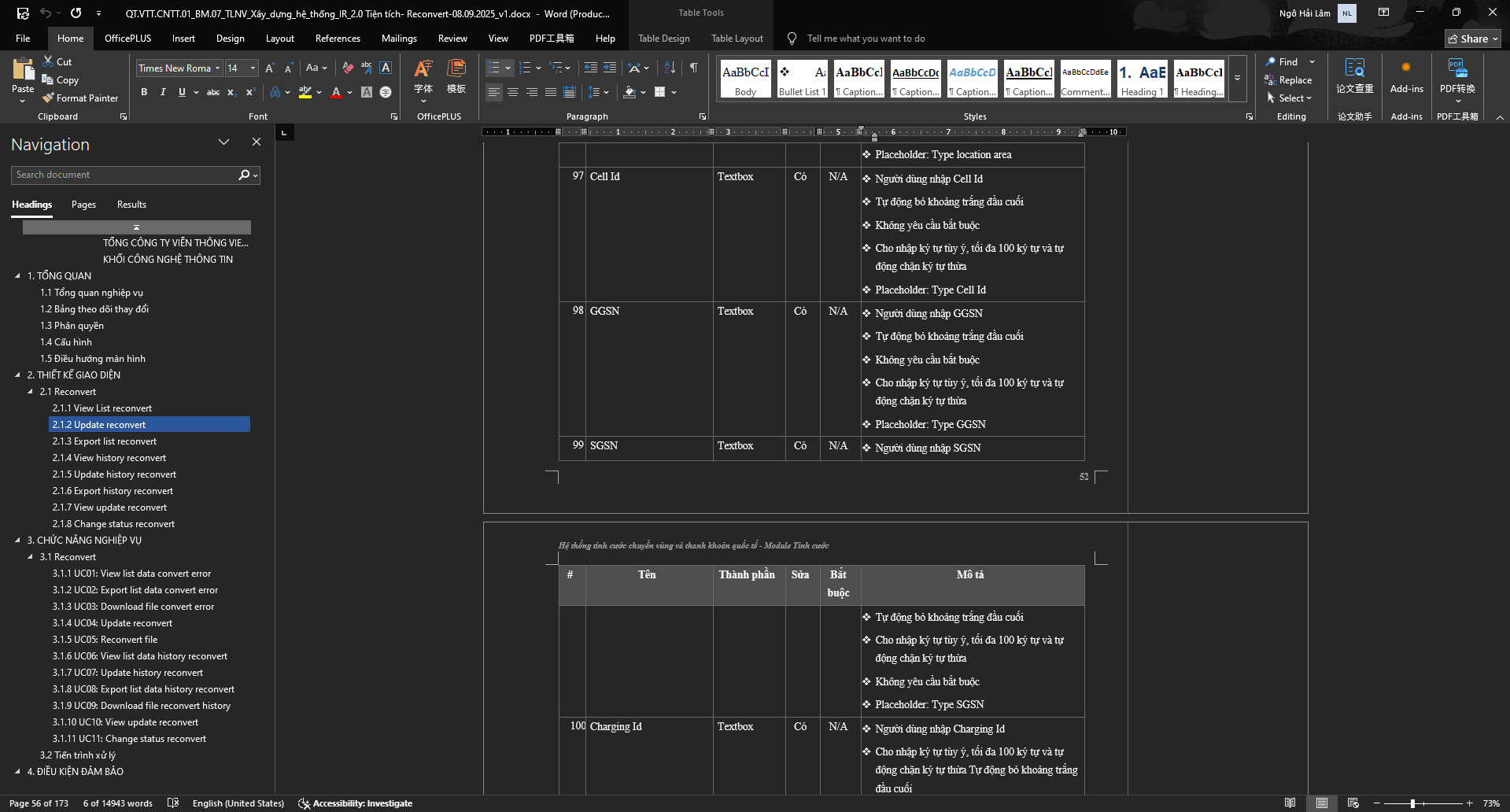Click the Clear All Formatting icon

pyautogui.click(x=348, y=68)
